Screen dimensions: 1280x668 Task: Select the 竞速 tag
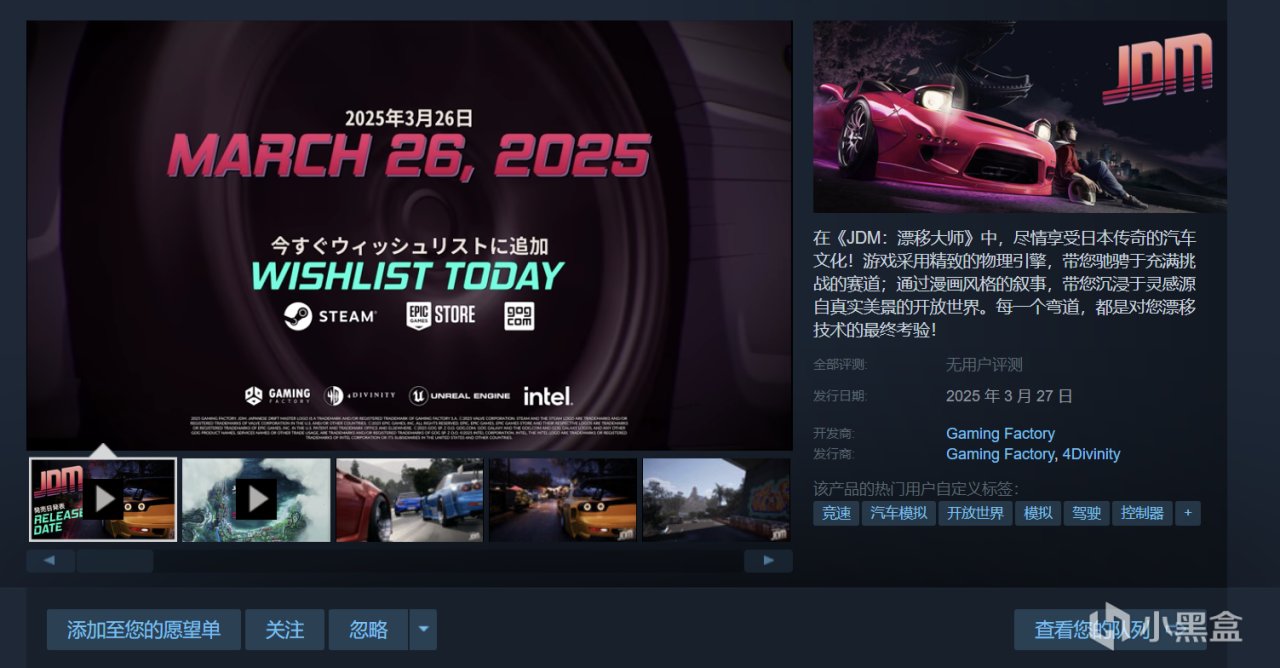836,513
